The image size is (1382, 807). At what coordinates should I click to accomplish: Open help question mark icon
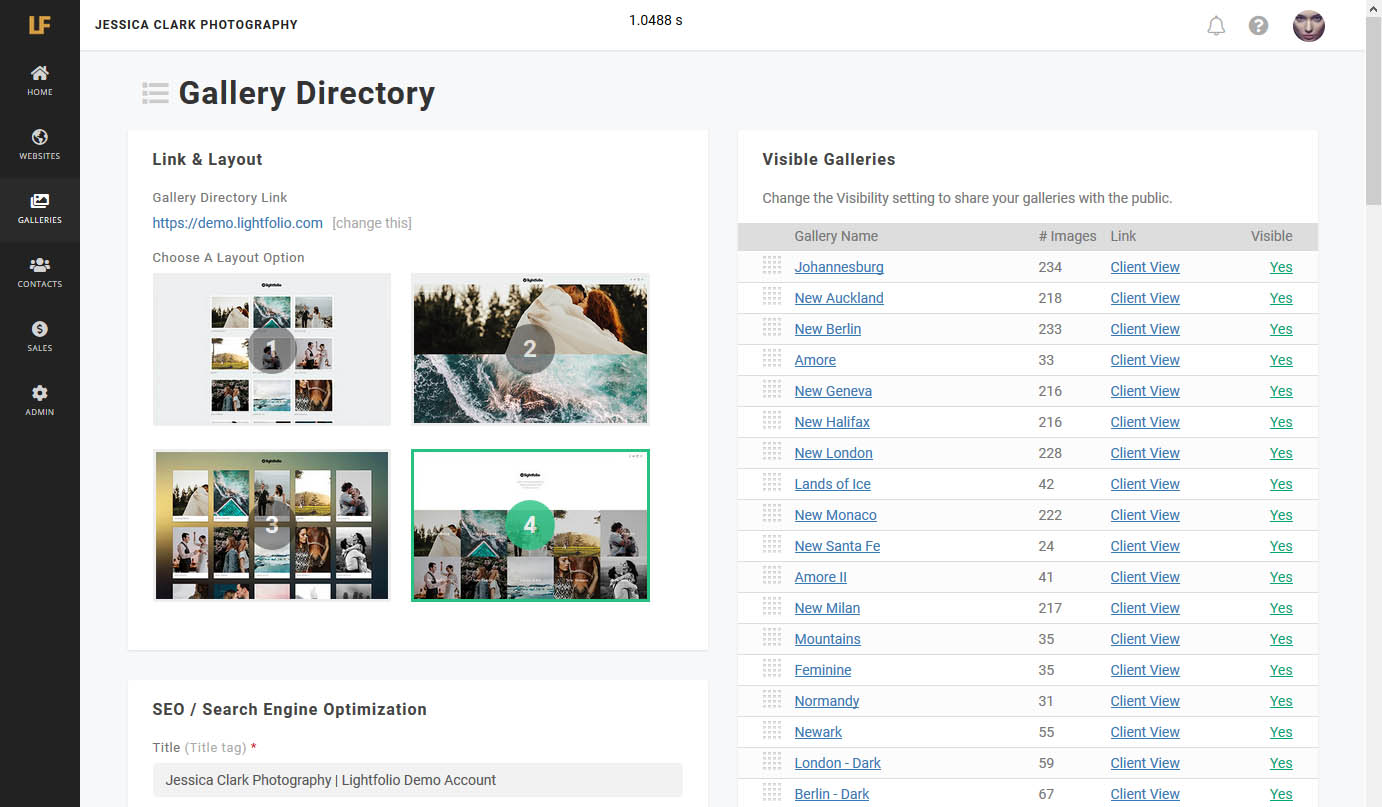click(1258, 26)
